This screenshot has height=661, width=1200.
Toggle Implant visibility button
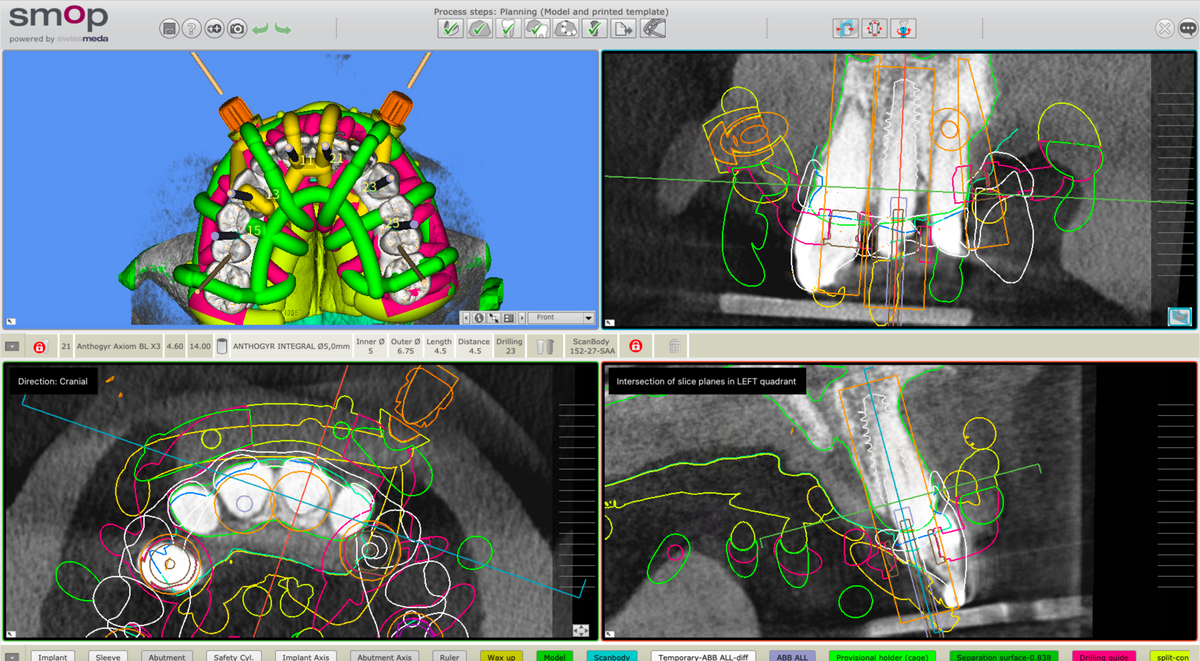(55, 656)
